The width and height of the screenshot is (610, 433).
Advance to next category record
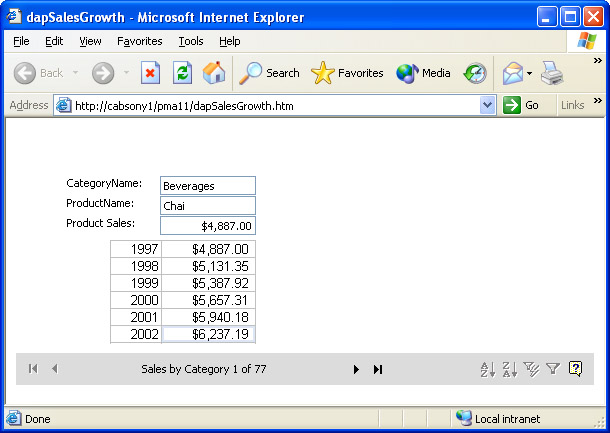pyautogui.click(x=356, y=369)
